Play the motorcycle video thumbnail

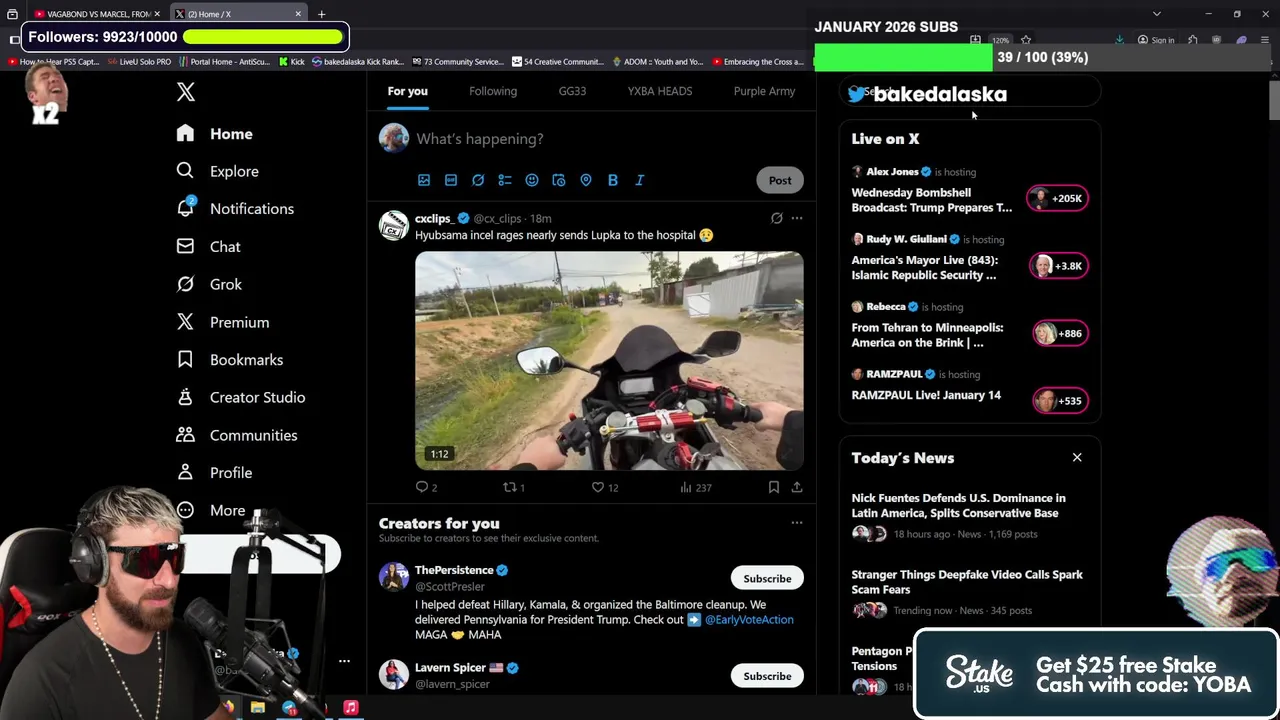tap(609, 360)
